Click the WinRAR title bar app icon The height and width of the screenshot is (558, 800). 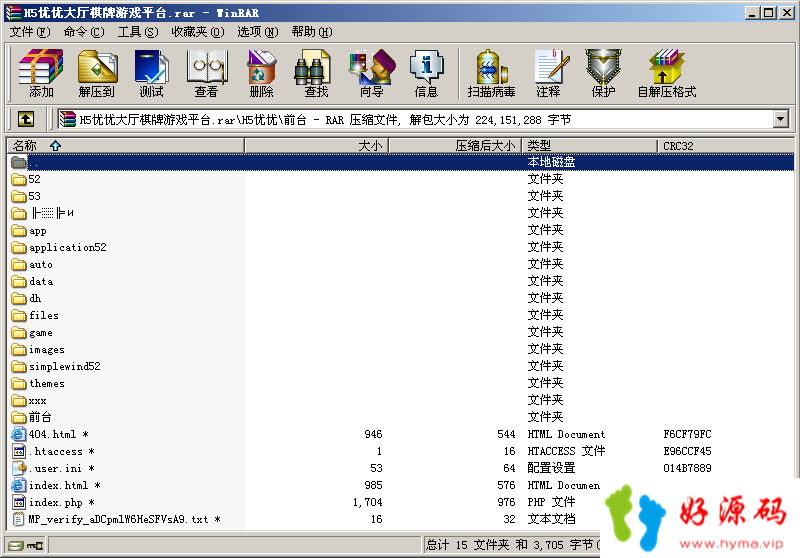13,13
